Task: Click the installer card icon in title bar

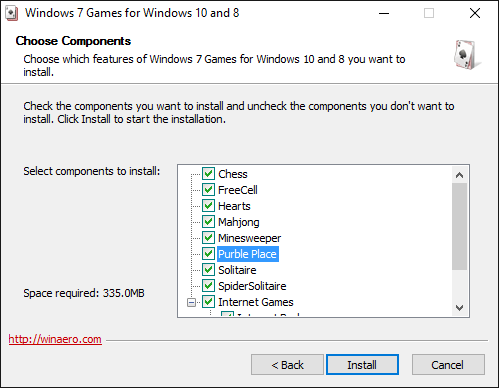Action: coord(12,13)
